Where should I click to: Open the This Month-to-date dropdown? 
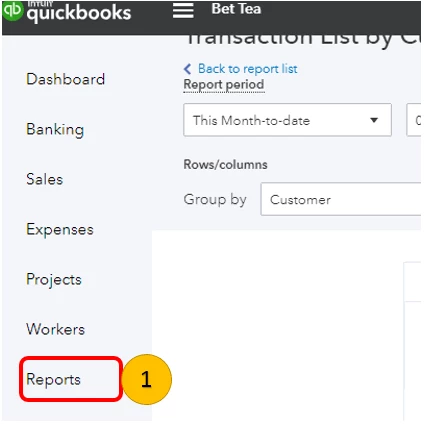(287, 120)
